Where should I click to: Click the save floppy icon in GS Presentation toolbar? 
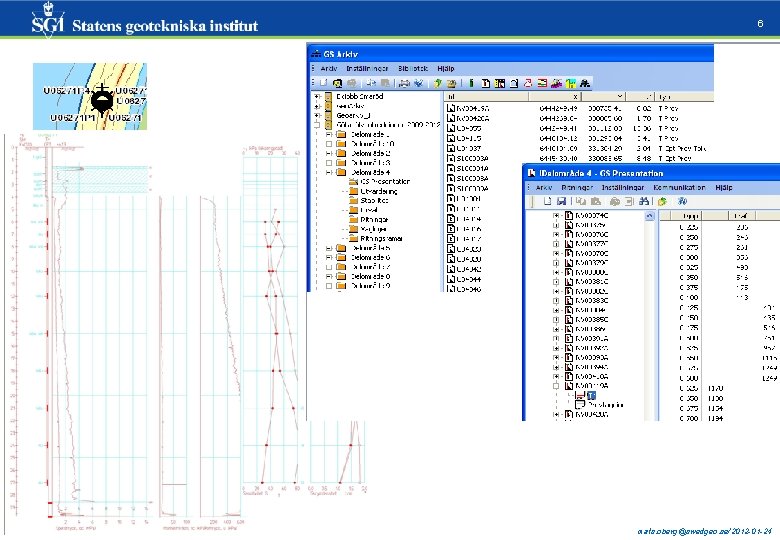[562, 201]
